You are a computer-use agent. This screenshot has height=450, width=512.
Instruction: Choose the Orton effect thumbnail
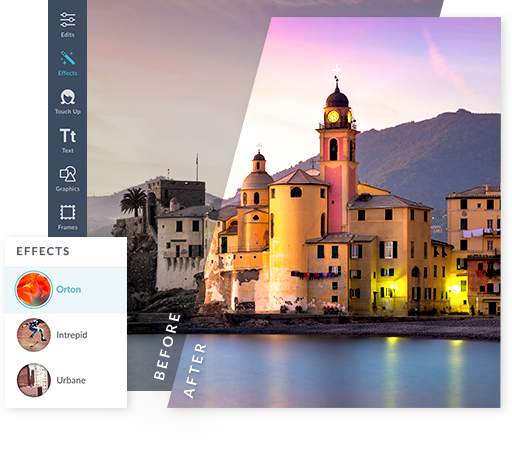pos(34,289)
